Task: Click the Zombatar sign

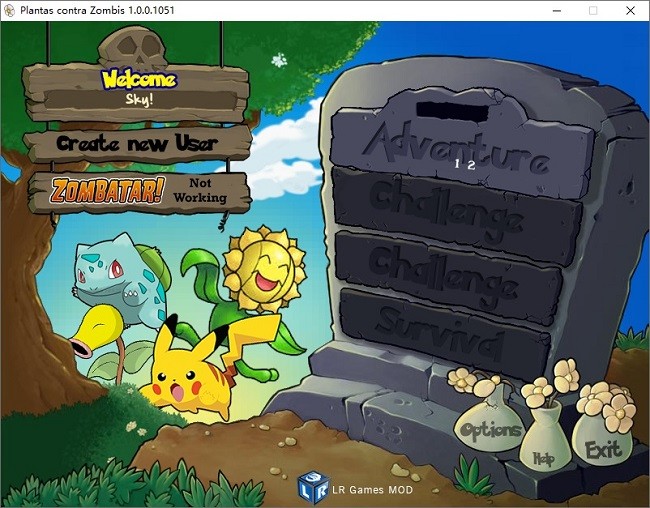Action: pyautogui.click(x=138, y=192)
